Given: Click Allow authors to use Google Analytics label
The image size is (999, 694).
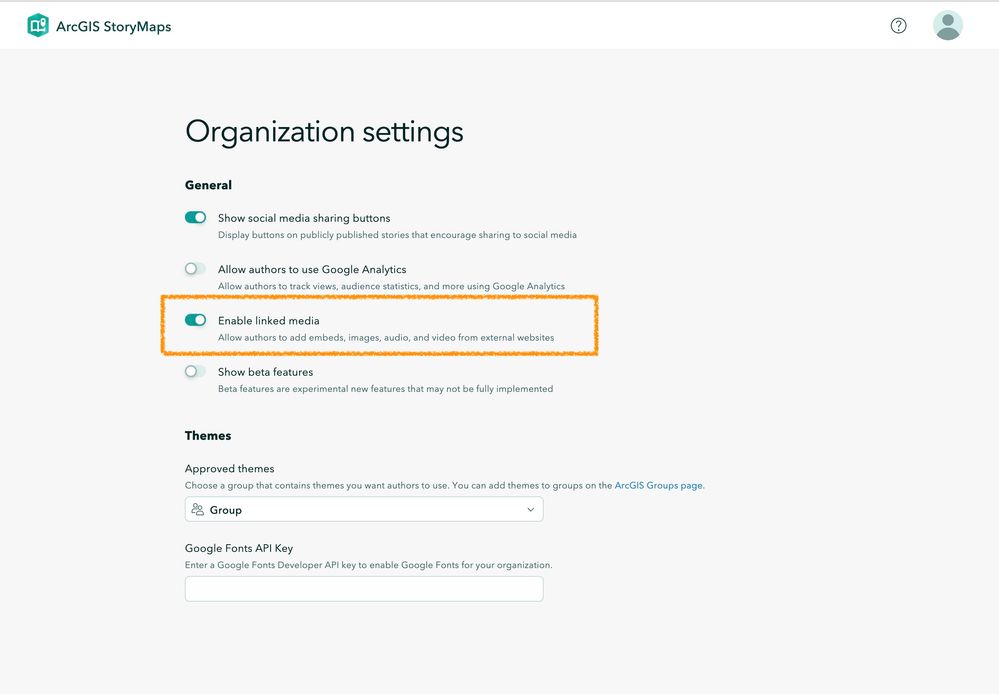Looking at the screenshot, I should [x=312, y=269].
